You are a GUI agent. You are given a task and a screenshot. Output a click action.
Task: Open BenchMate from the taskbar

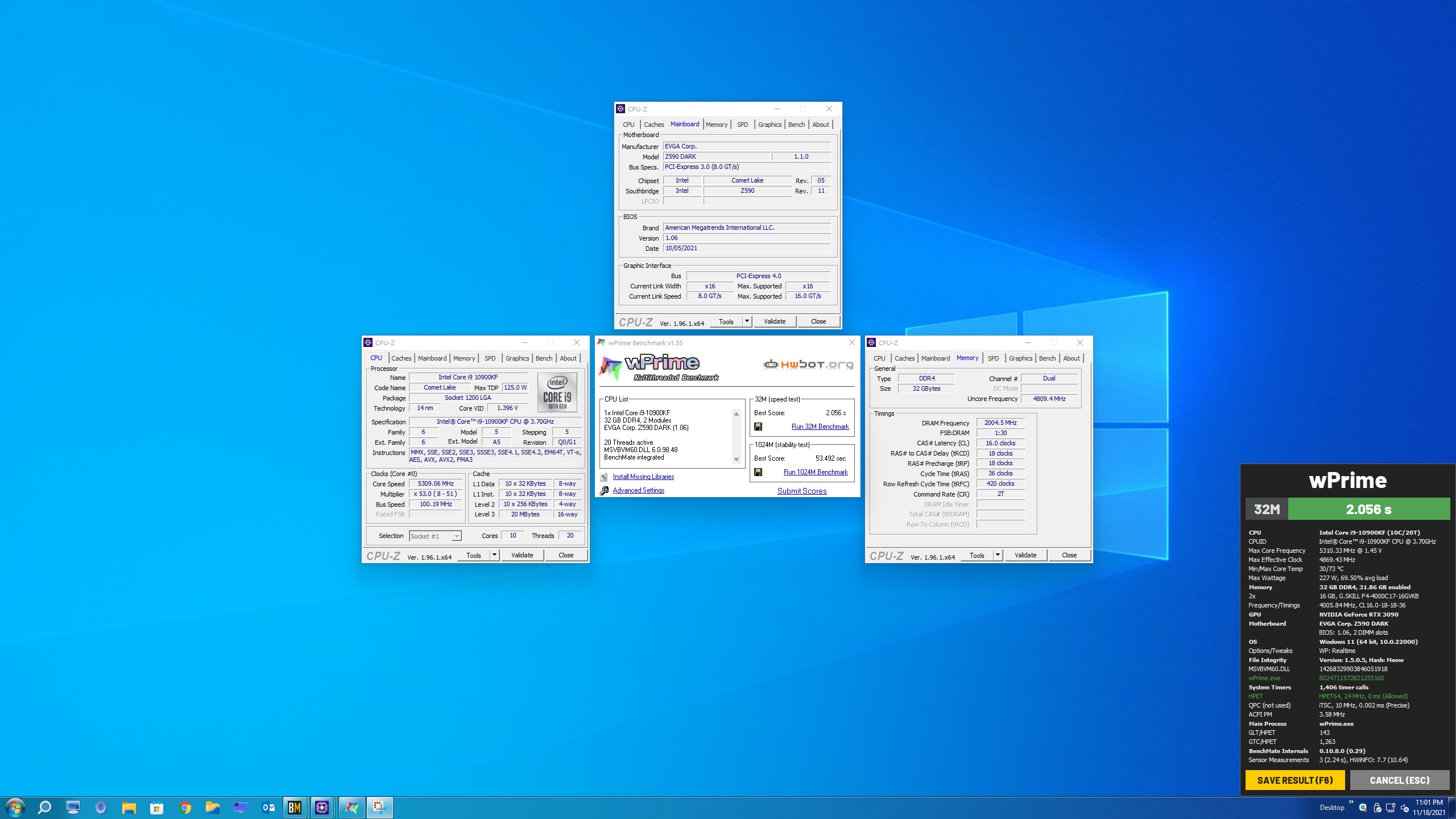pos(295,807)
